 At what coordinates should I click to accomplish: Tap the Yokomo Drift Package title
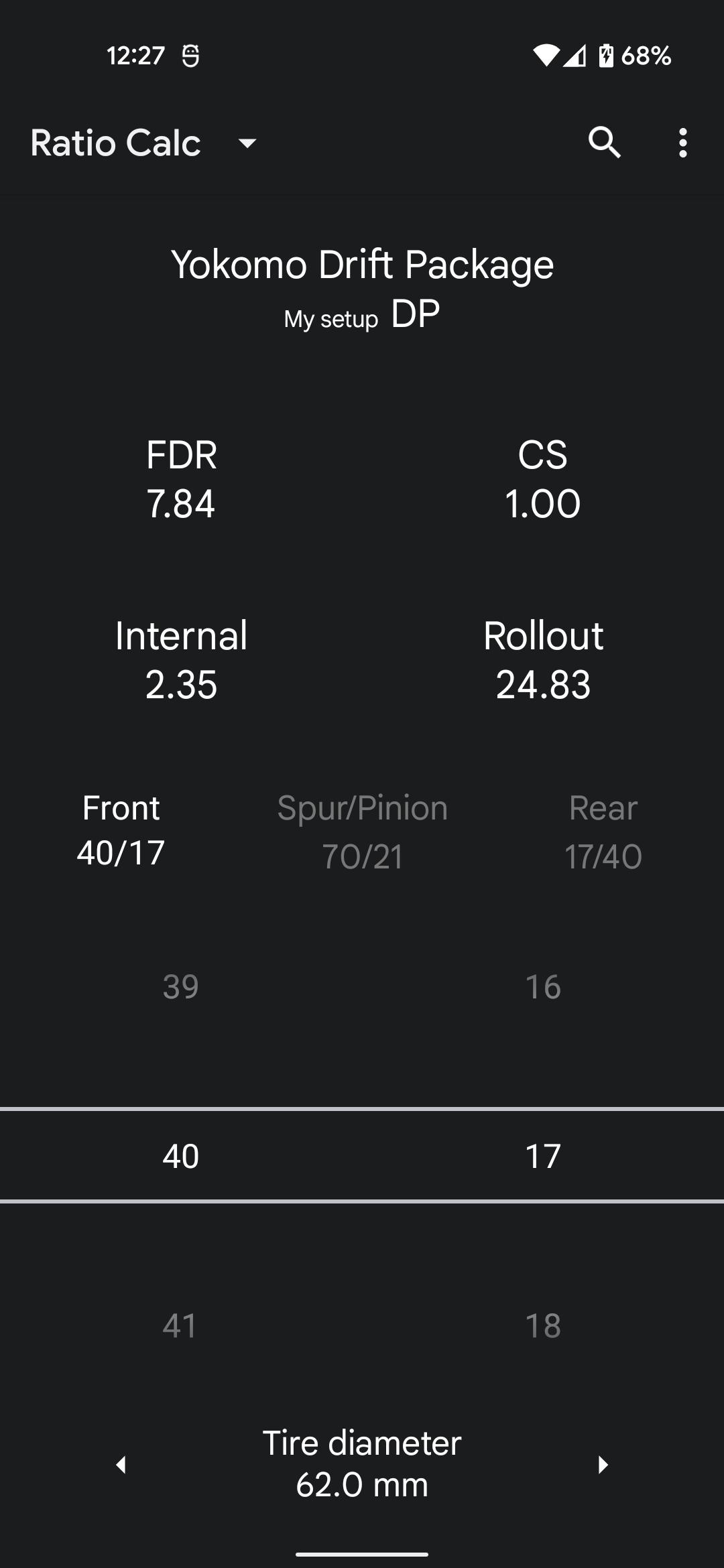362,264
